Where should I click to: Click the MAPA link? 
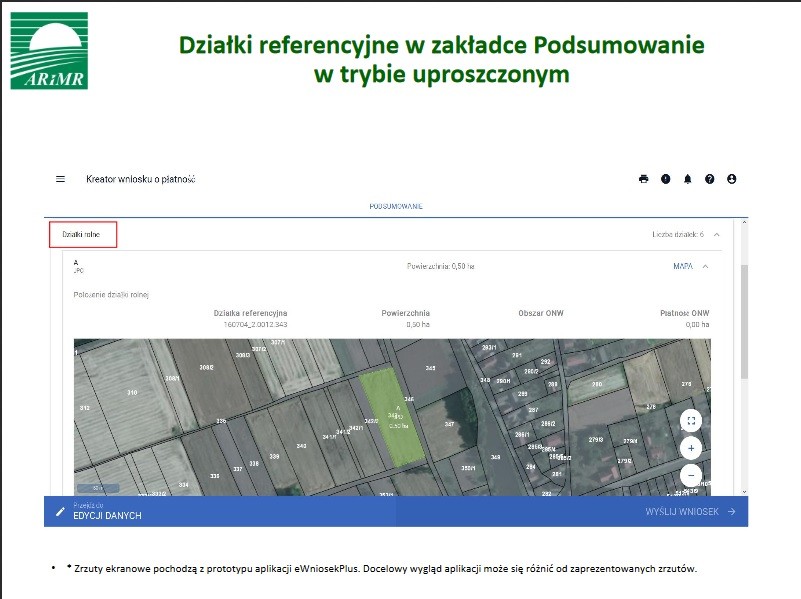(x=683, y=266)
